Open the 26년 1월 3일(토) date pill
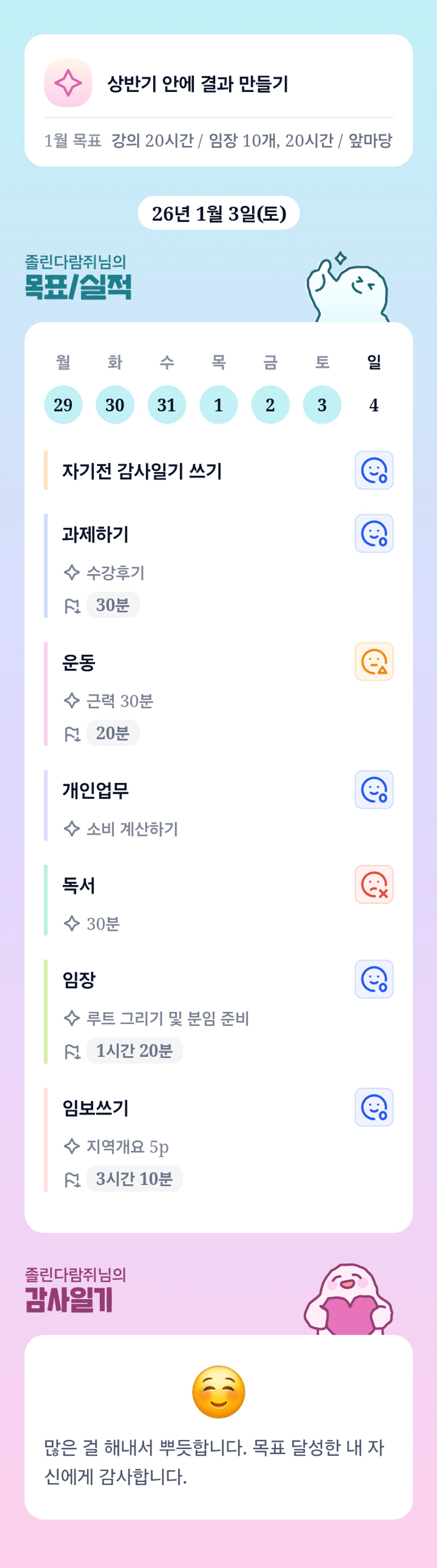437x1568 pixels. [x=219, y=213]
